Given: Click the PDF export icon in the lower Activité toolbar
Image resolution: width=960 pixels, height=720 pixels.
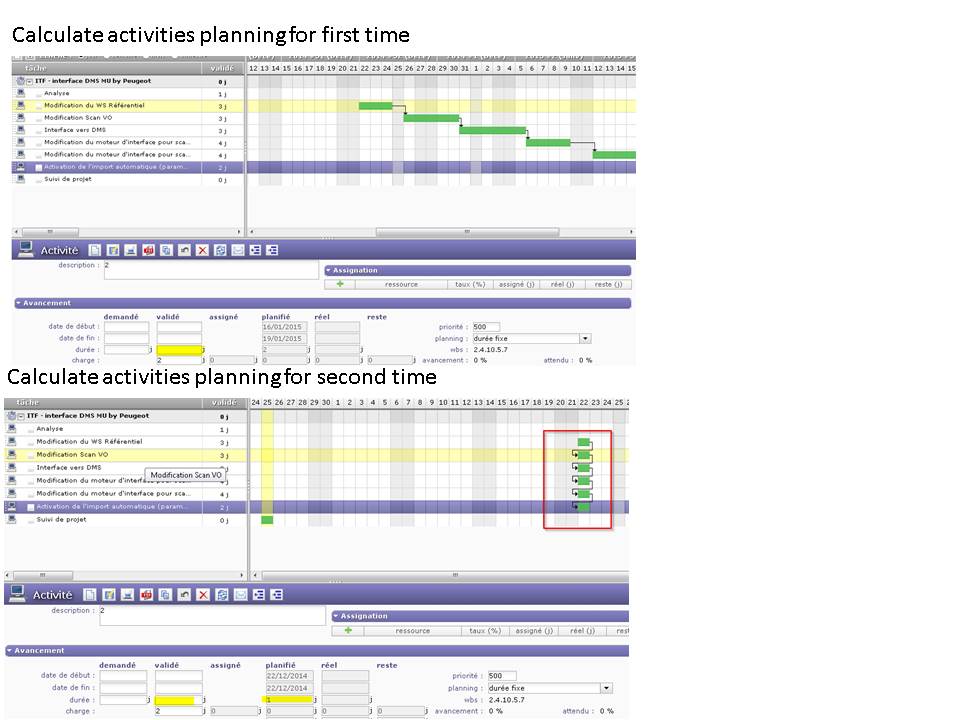Looking at the screenshot, I should pyautogui.click(x=148, y=595).
